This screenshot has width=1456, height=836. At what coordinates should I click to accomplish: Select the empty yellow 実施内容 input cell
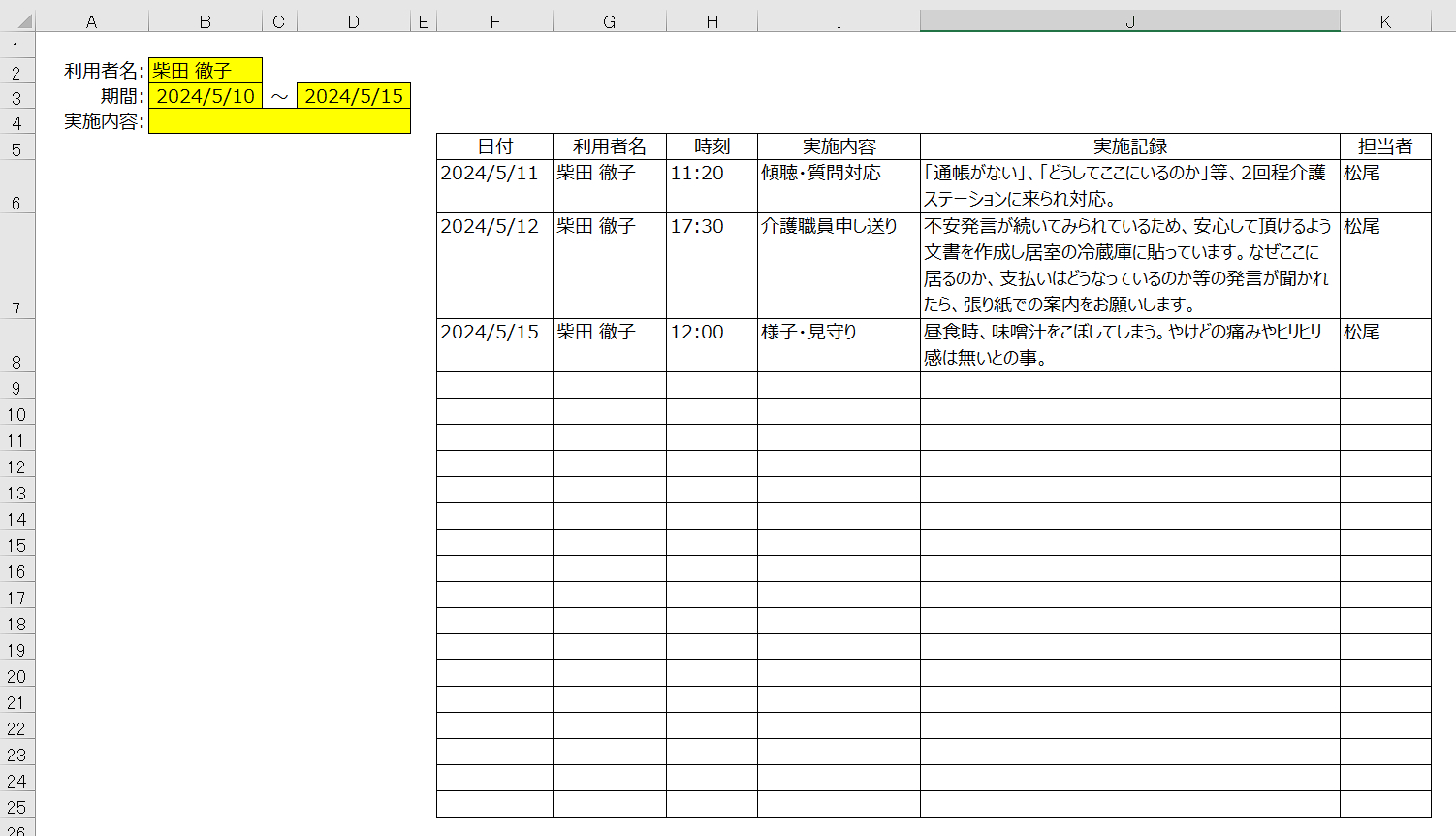click(279, 122)
